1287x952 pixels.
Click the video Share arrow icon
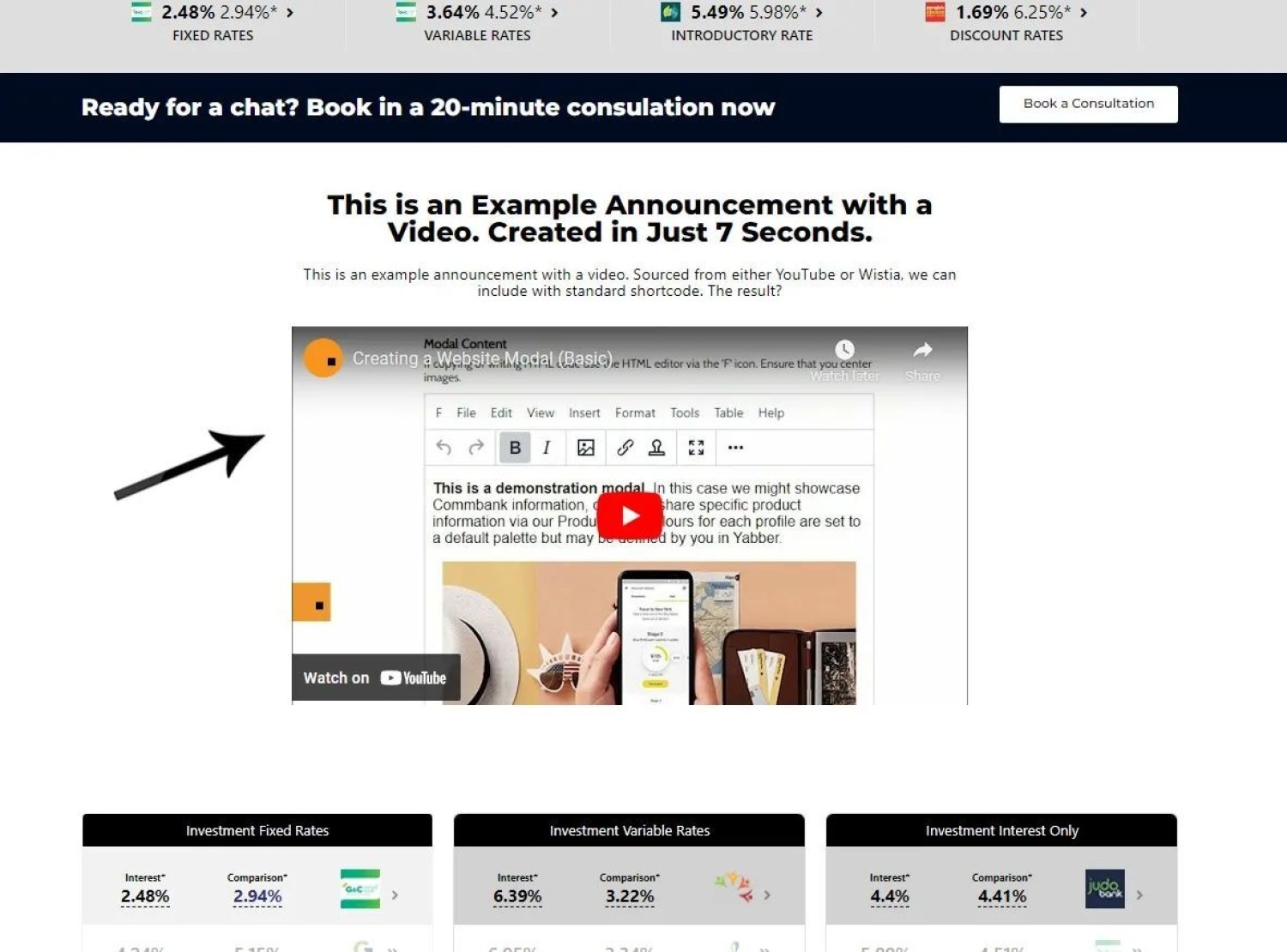(922, 350)
